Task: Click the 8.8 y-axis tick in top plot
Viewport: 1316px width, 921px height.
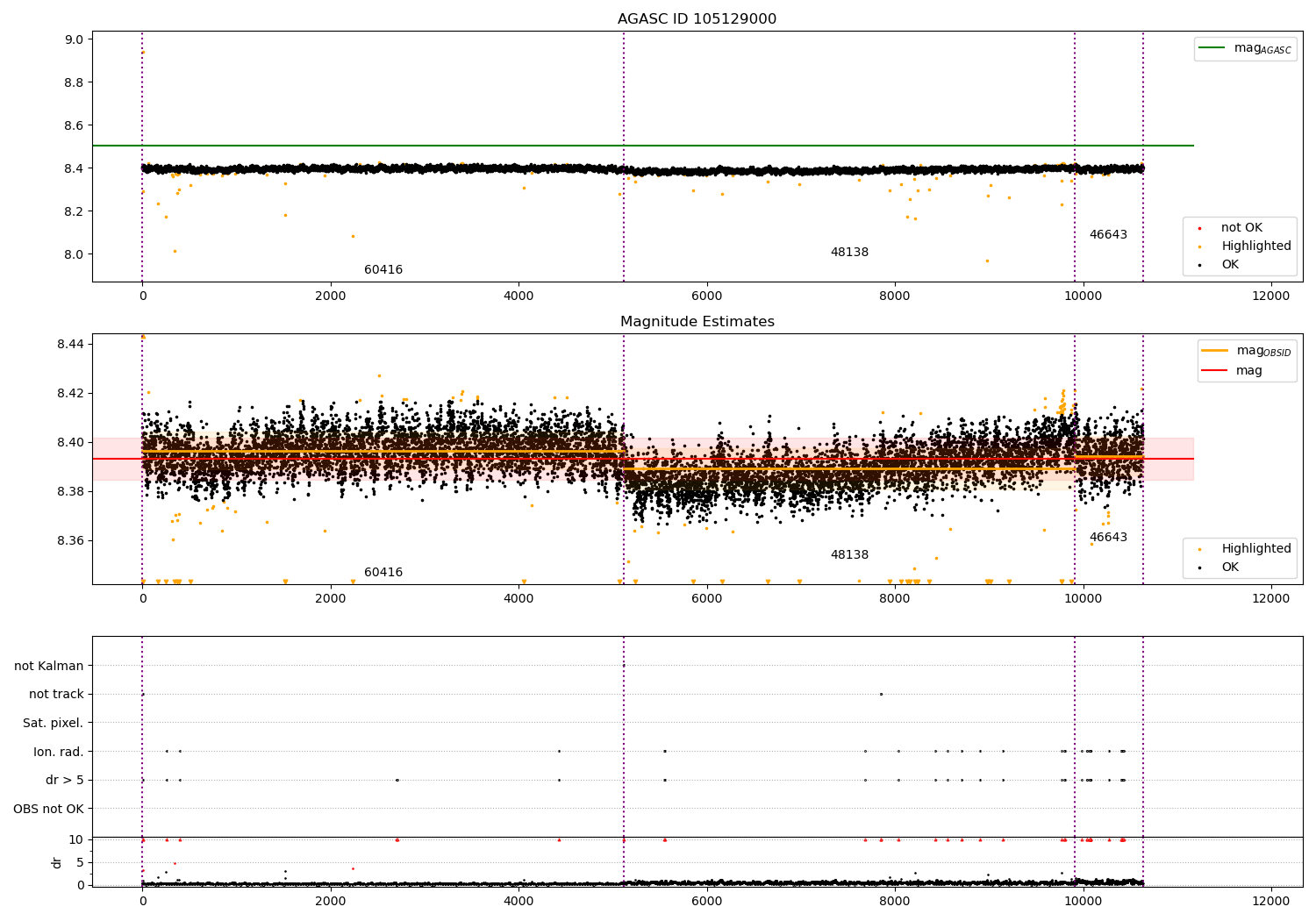Action: coord(74,82)
